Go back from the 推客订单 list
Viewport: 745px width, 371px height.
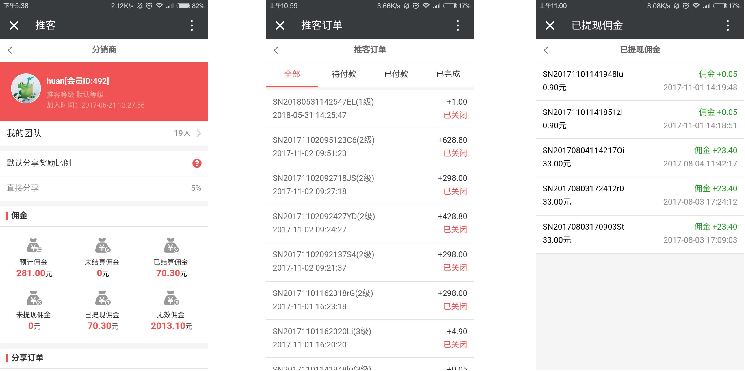point(277,50)
